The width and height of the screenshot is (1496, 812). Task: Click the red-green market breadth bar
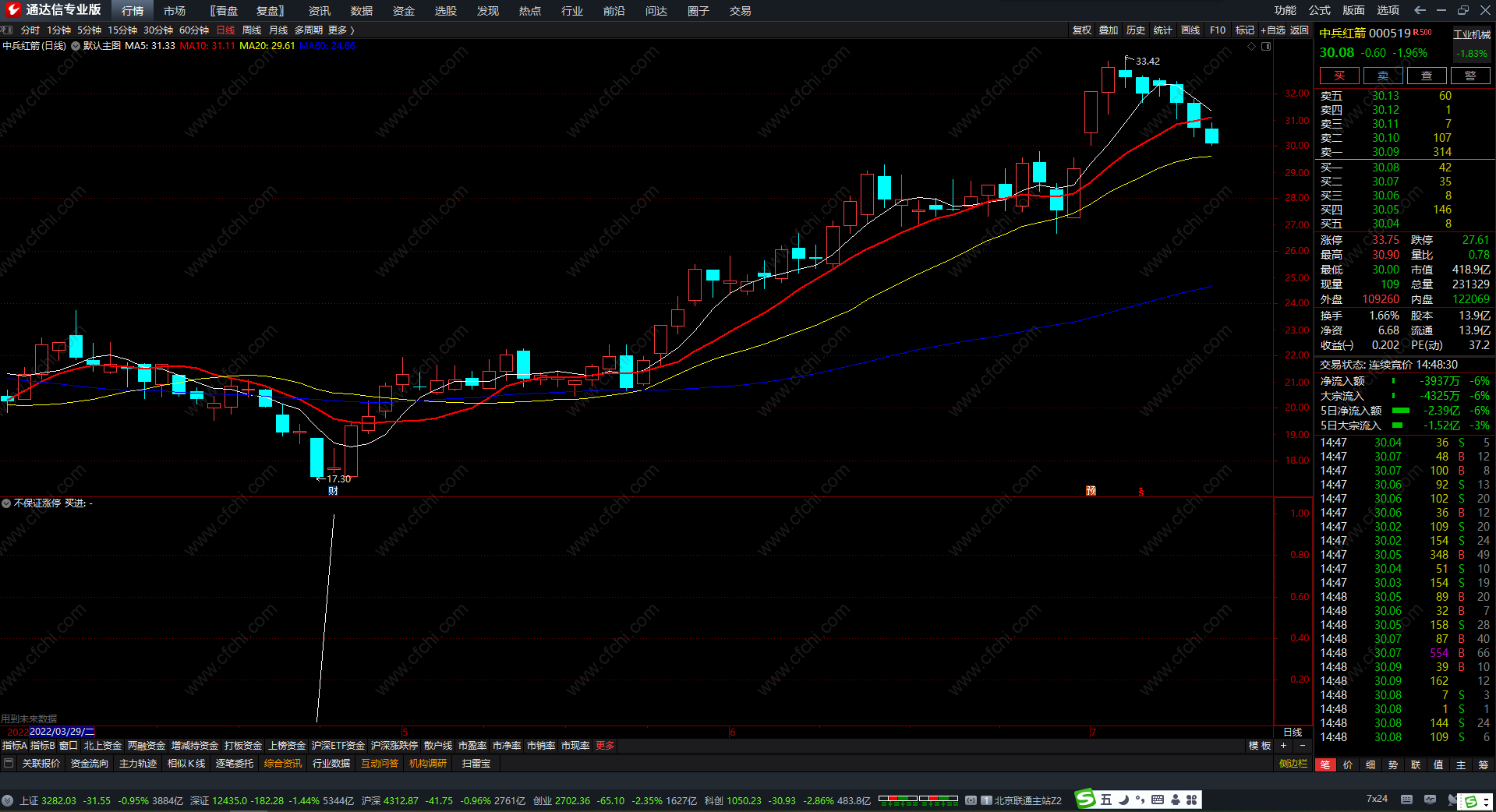pyautogui.click(x=918, y=800)
